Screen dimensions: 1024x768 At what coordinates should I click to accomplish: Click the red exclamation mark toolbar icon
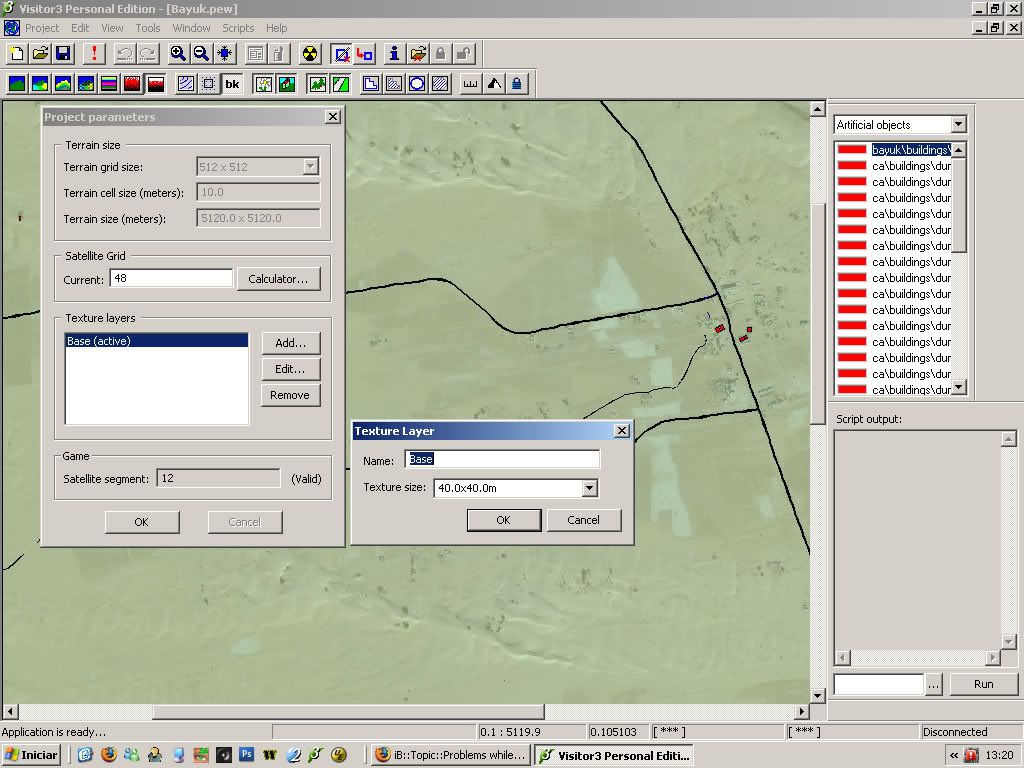[94, 54]
